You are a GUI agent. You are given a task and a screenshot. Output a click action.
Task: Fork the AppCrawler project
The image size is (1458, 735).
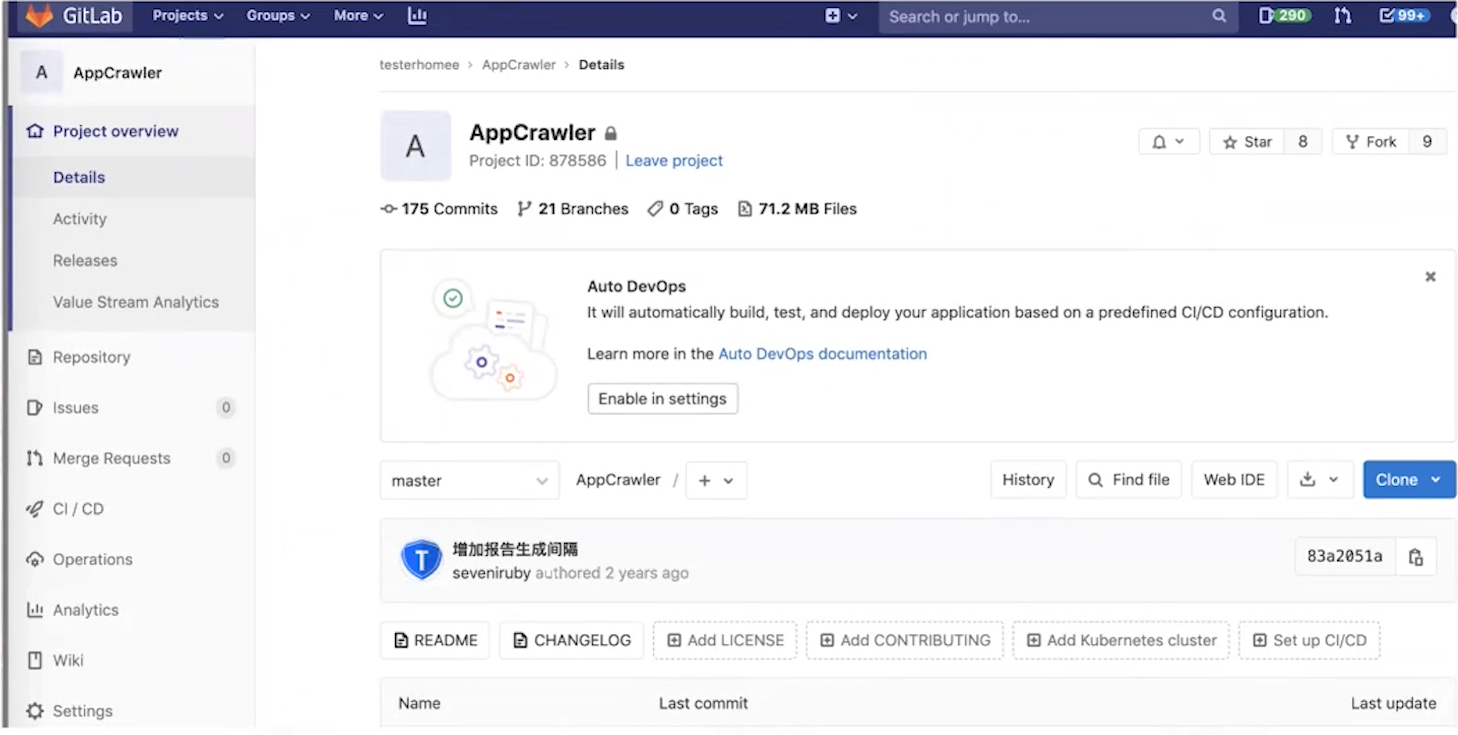click(1371, 142)
